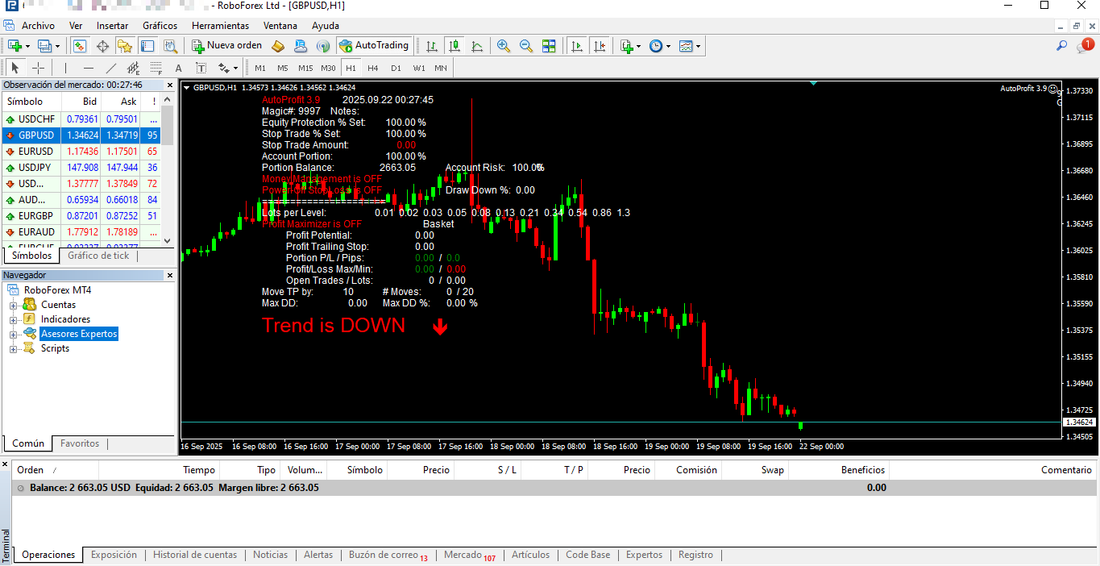Select the text label tool

[201, 68]
